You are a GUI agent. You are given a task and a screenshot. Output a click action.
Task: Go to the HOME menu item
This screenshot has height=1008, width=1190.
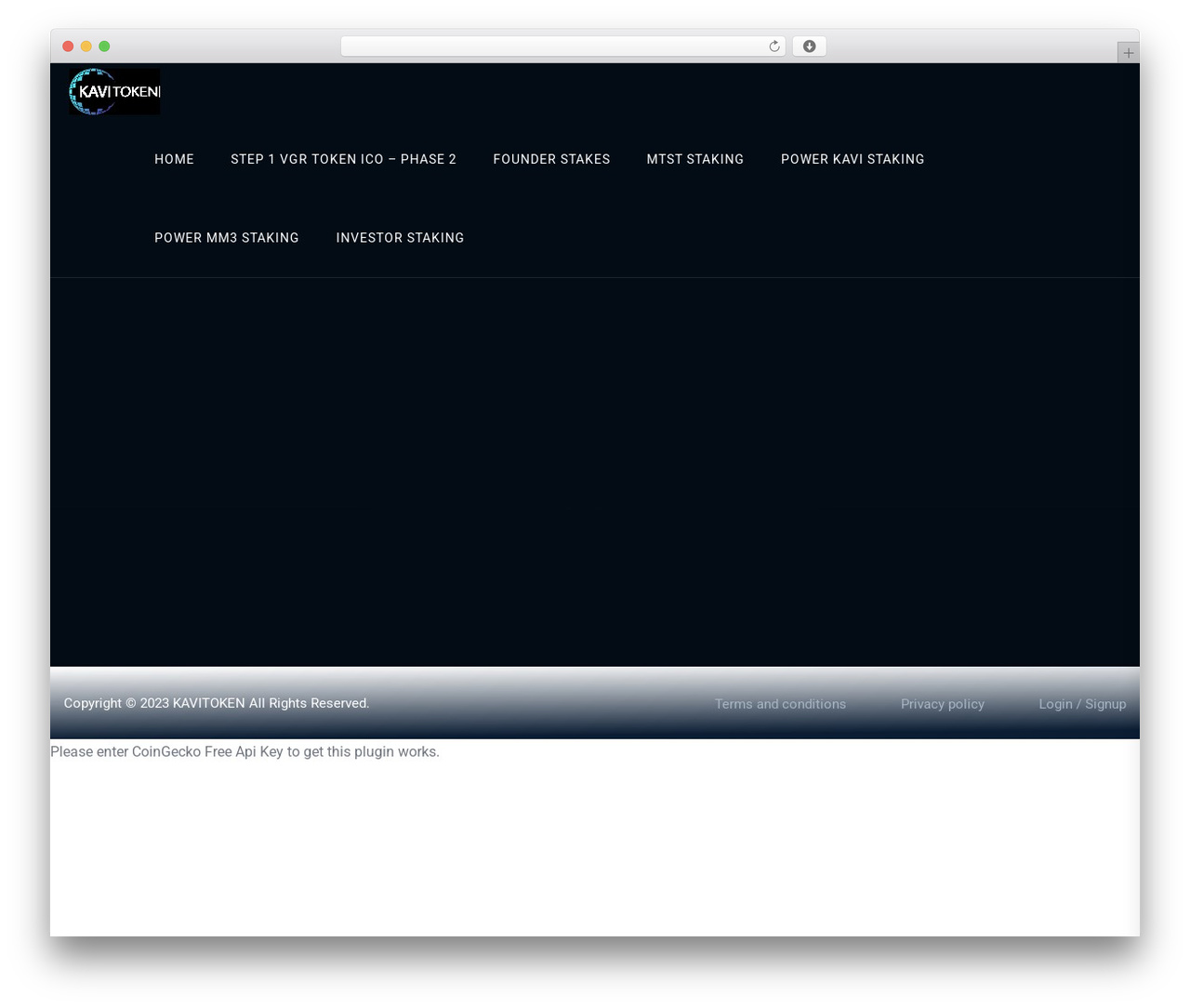point(174,159)
